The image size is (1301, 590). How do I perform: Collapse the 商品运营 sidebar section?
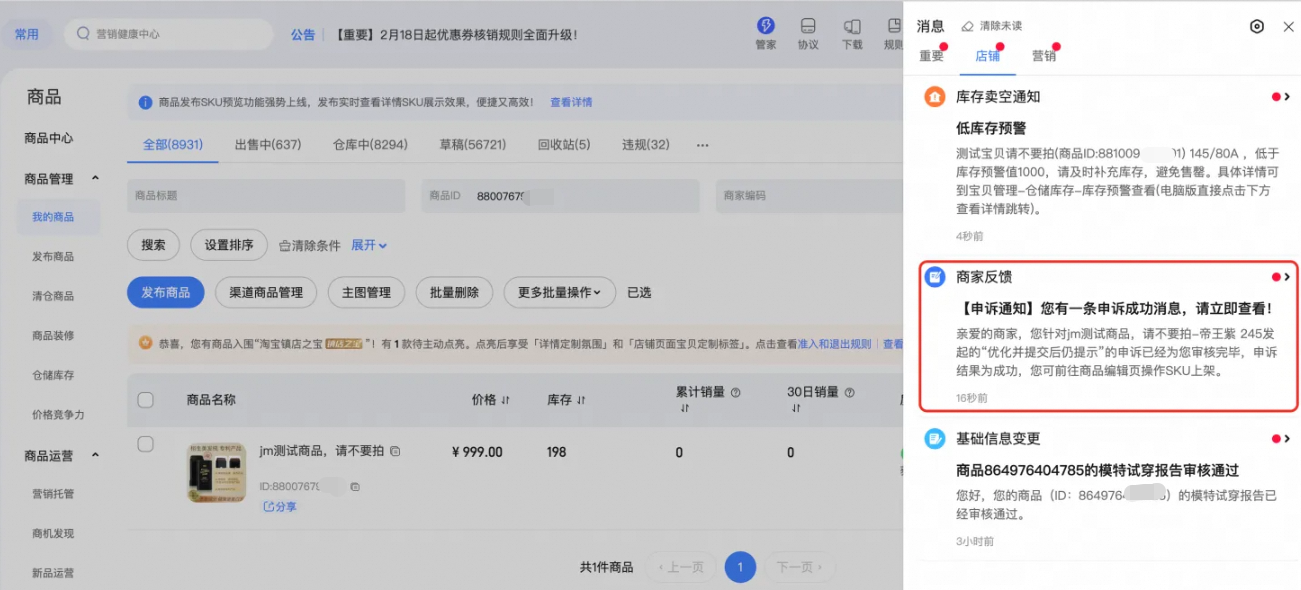(x=96, y=455)
